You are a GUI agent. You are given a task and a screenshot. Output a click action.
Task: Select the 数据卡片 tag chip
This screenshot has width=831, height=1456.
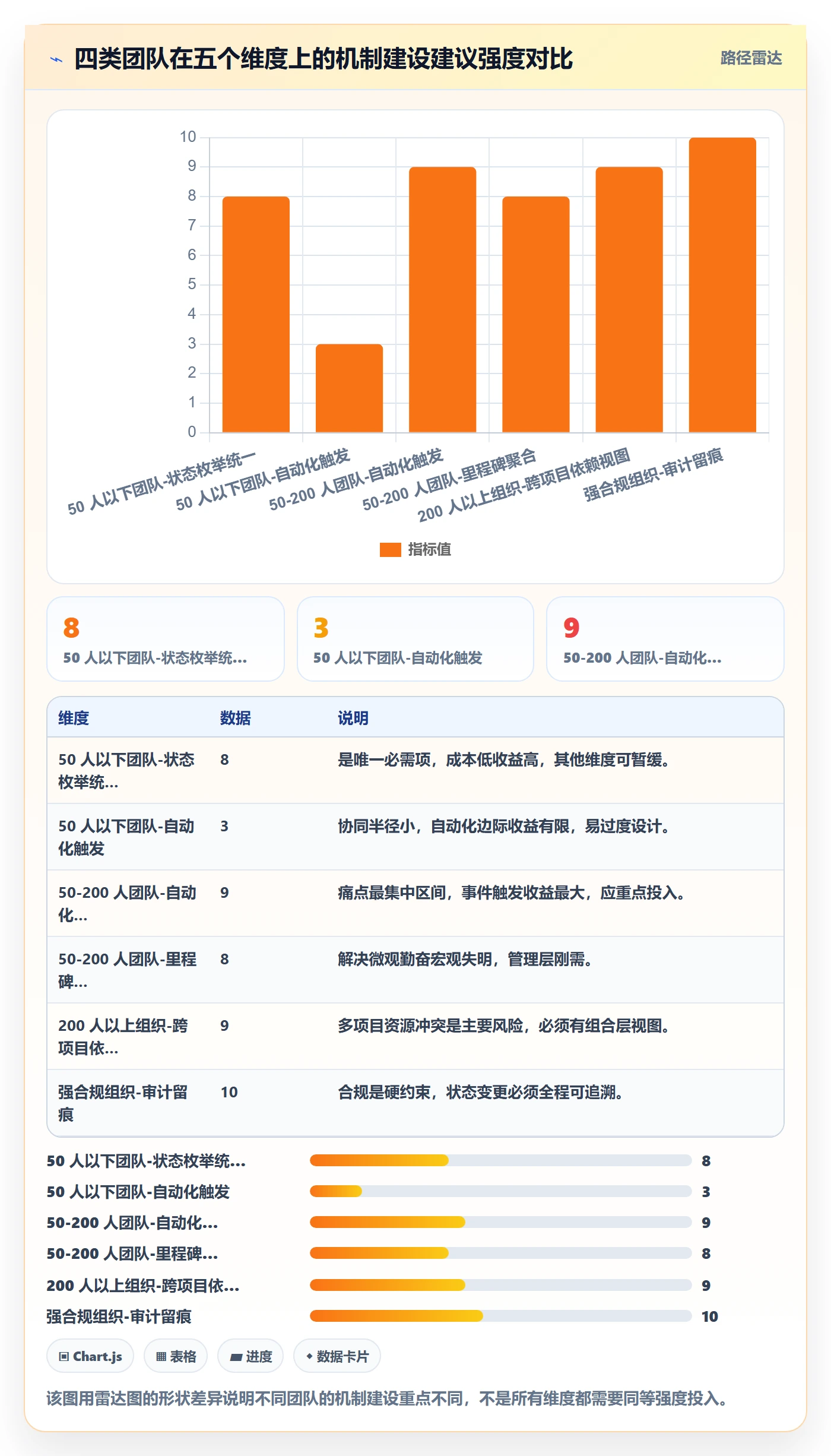tap(337, 1356)
